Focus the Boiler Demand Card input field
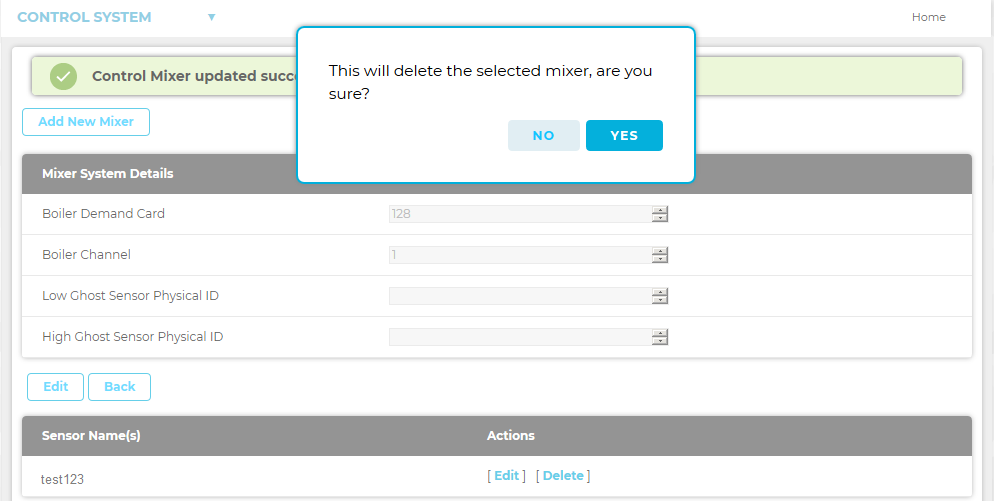The height and width of the screenshot is (501, 994). tap(520, 214)
